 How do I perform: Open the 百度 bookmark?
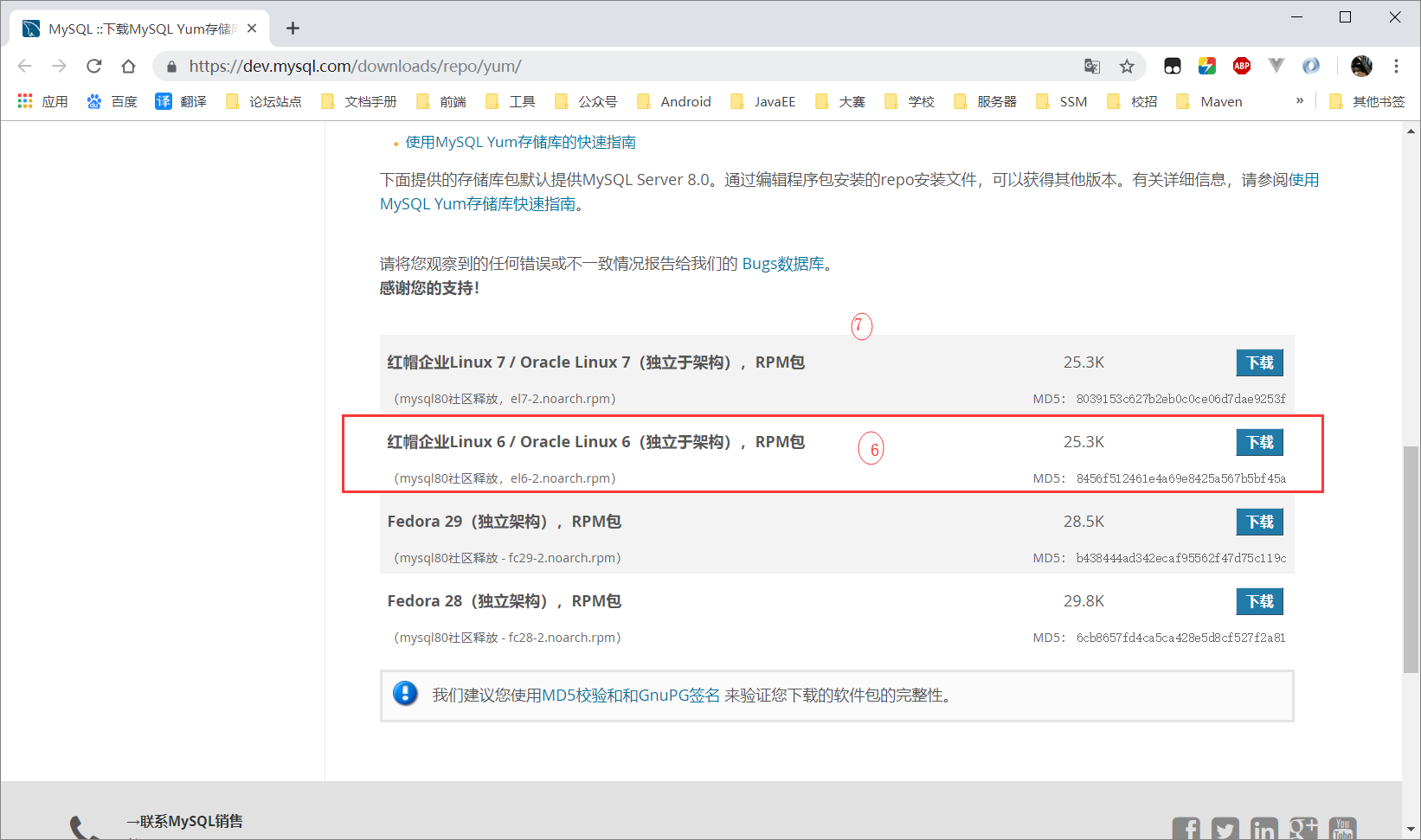(112, 101)
